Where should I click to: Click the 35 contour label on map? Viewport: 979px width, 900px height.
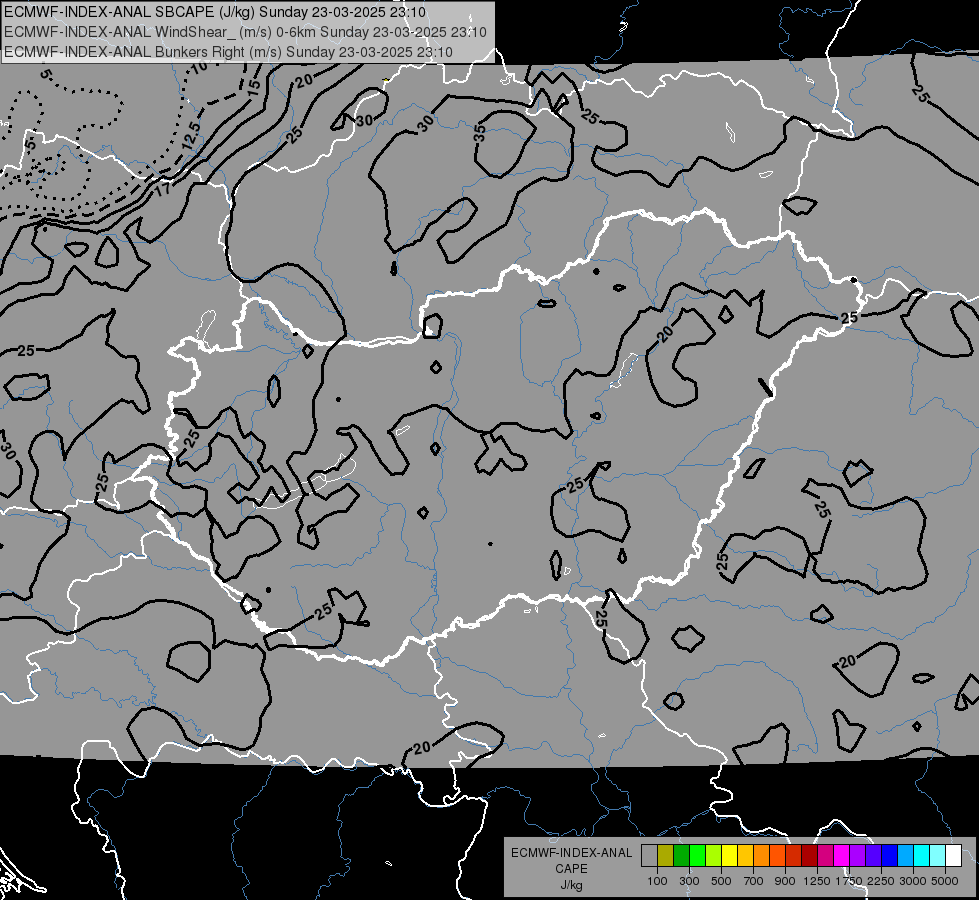coord(479,132)
